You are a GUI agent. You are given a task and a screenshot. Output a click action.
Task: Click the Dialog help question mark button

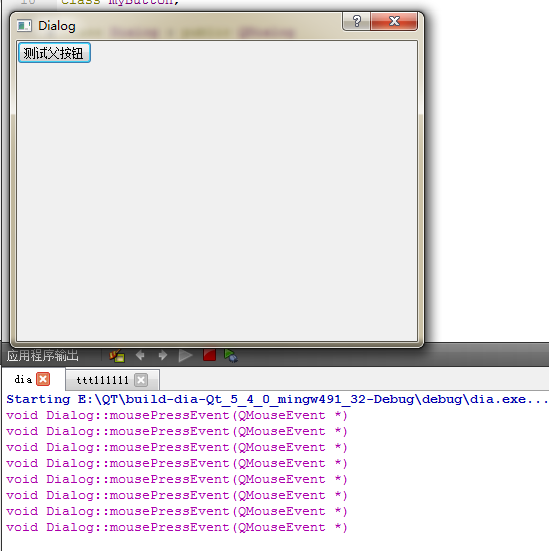point(356,21)
